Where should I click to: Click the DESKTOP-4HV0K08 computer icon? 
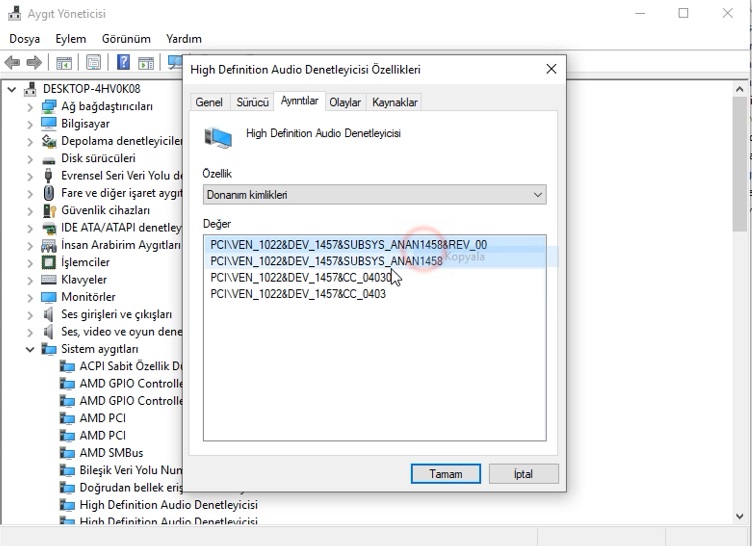[30, 89]
